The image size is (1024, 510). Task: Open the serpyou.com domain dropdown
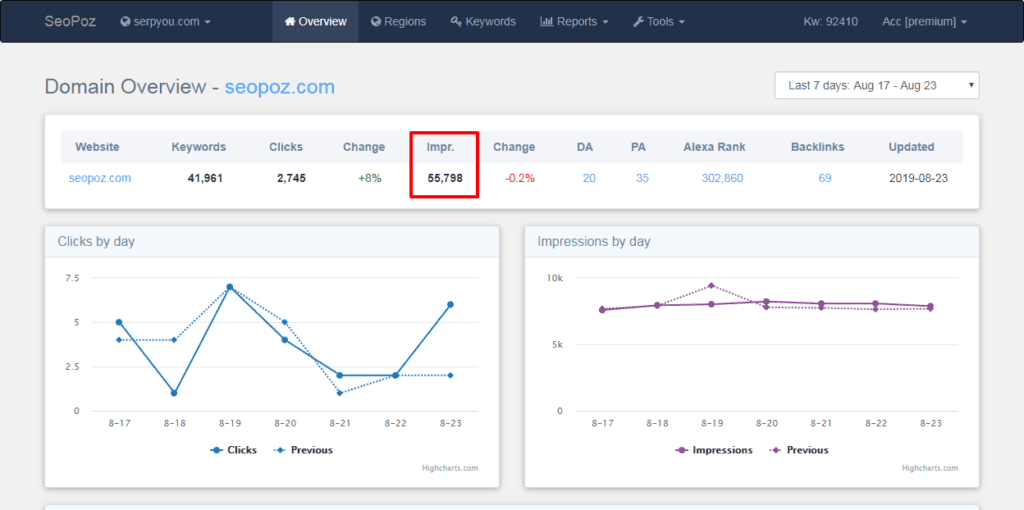(x=165, y=22)
